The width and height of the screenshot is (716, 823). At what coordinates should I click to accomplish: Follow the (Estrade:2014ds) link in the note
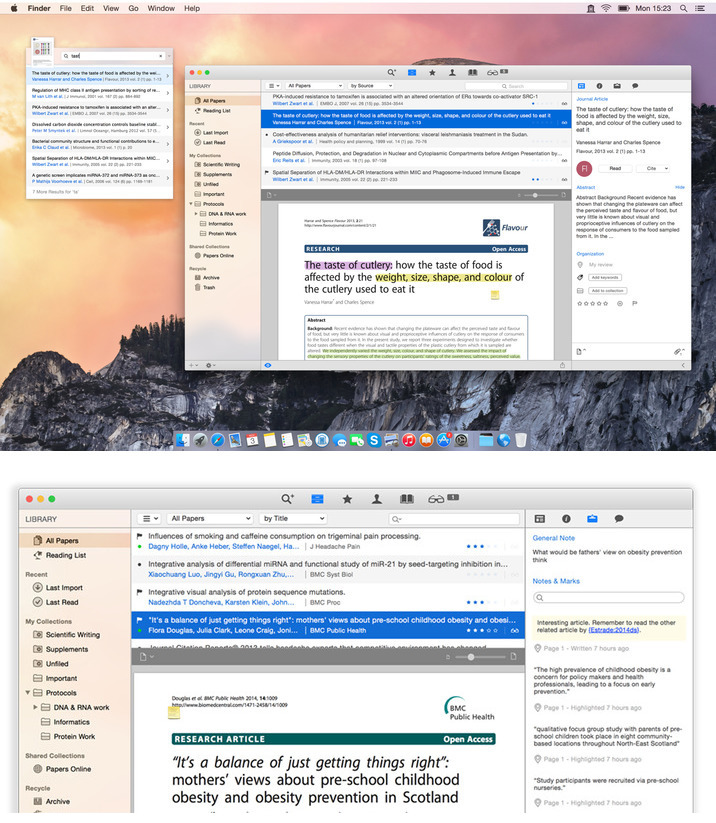tap(616, 631)
